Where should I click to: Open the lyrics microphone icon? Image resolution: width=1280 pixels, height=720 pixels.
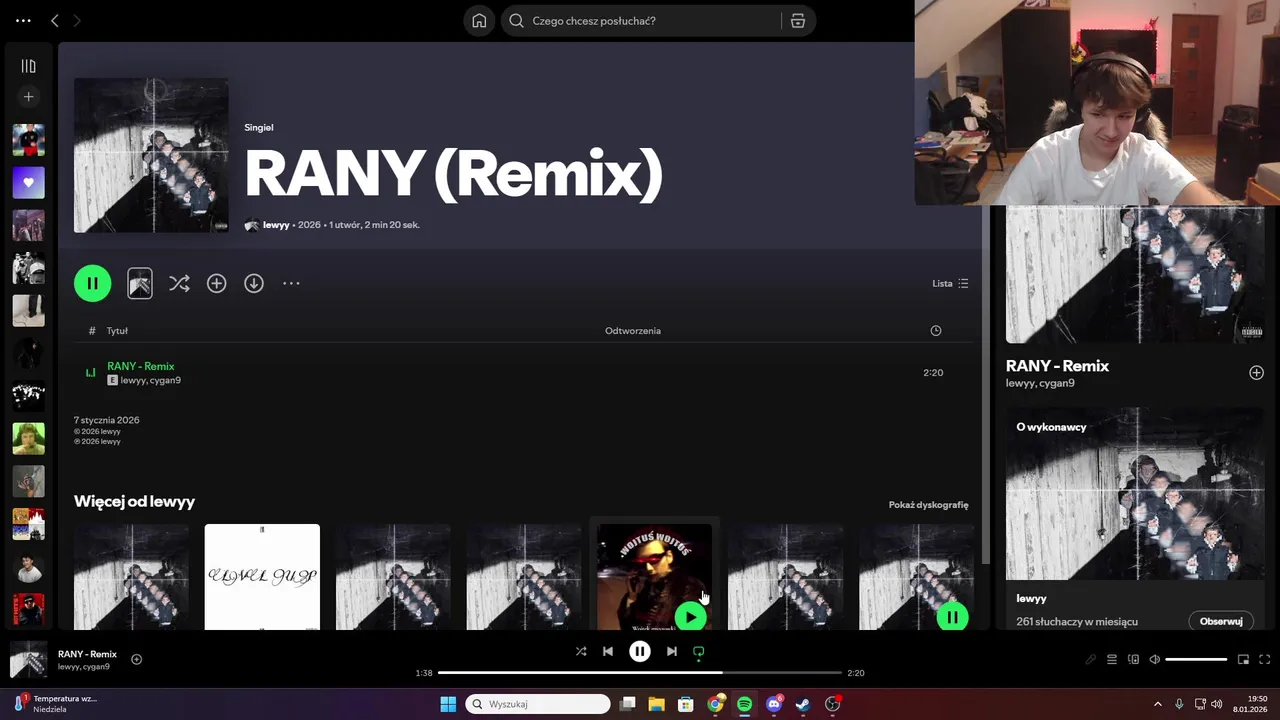pyautogui.click(x=1091, y=659)
